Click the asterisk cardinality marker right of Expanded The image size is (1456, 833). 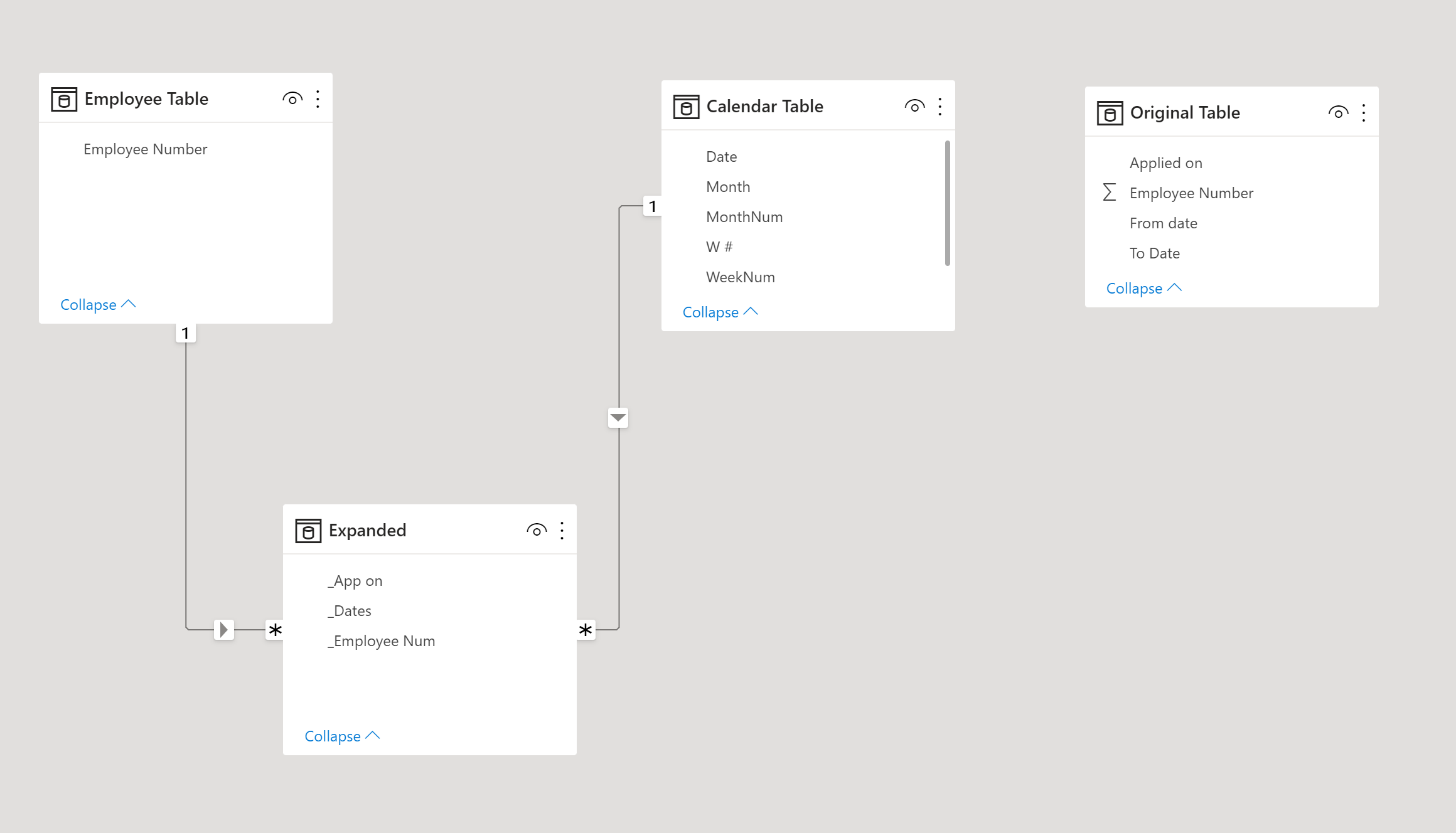coord(586,630)
